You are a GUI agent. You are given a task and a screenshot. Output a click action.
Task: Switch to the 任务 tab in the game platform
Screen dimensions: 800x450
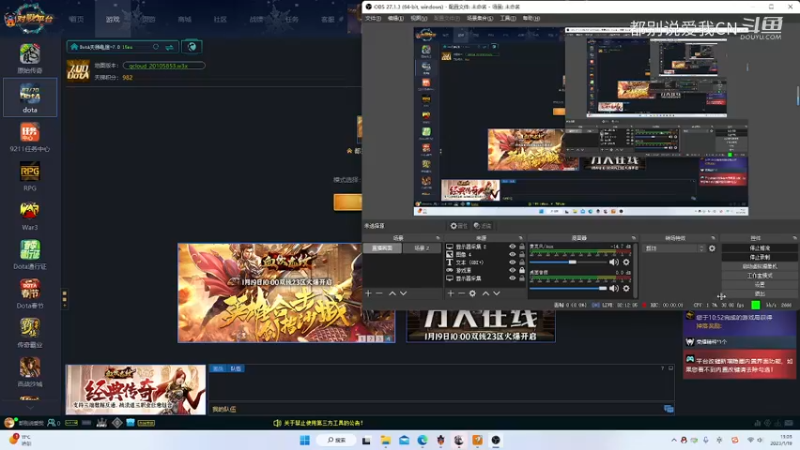tap(292, 19)
